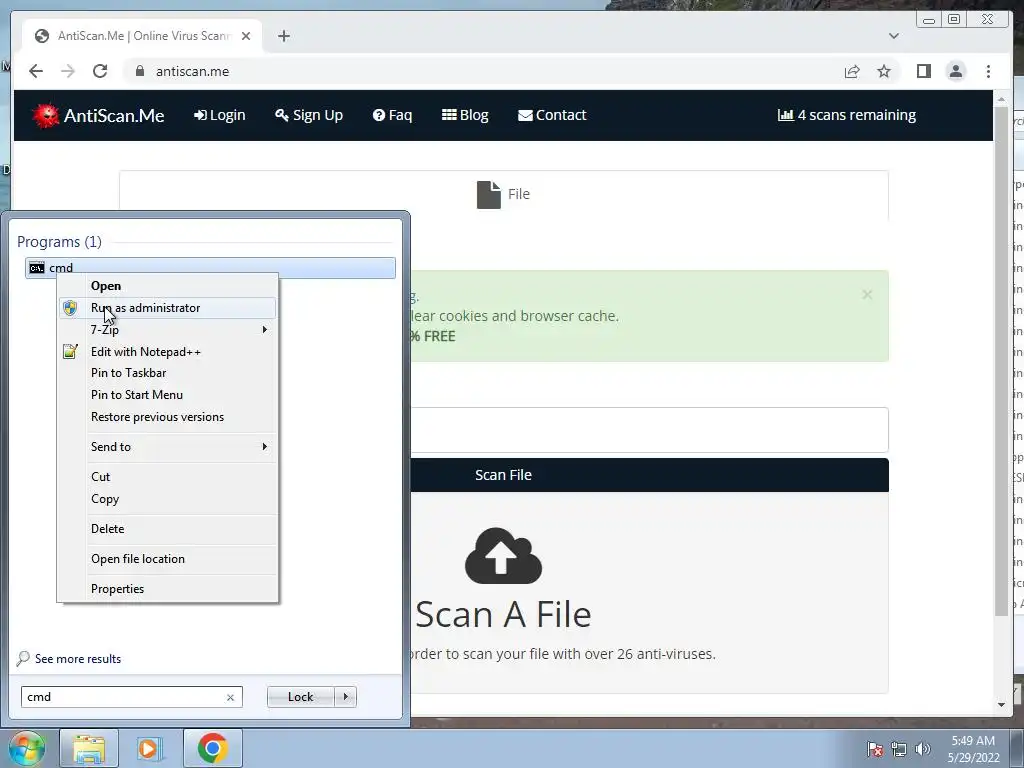The image size is (1024, 768).
Task: Choose Open file location
Action: click(167, 559)
